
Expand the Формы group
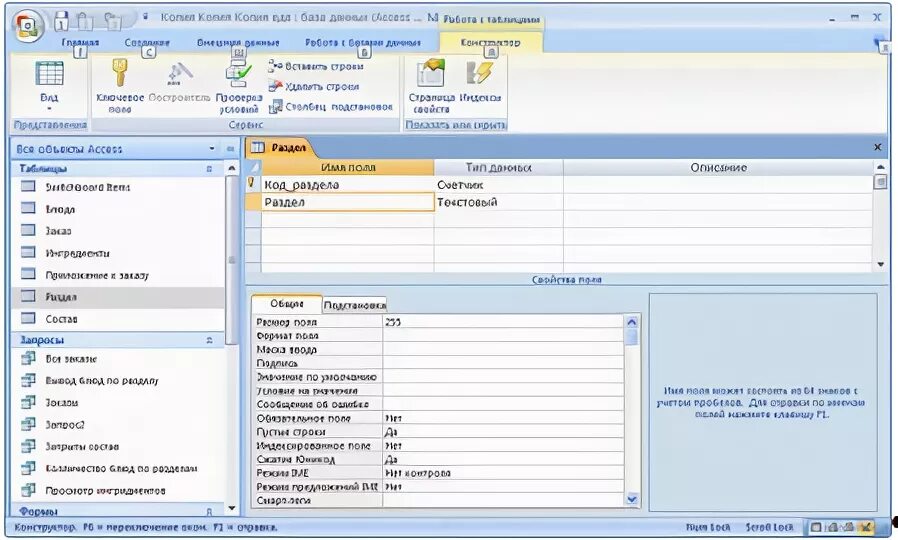coord(209,511)
